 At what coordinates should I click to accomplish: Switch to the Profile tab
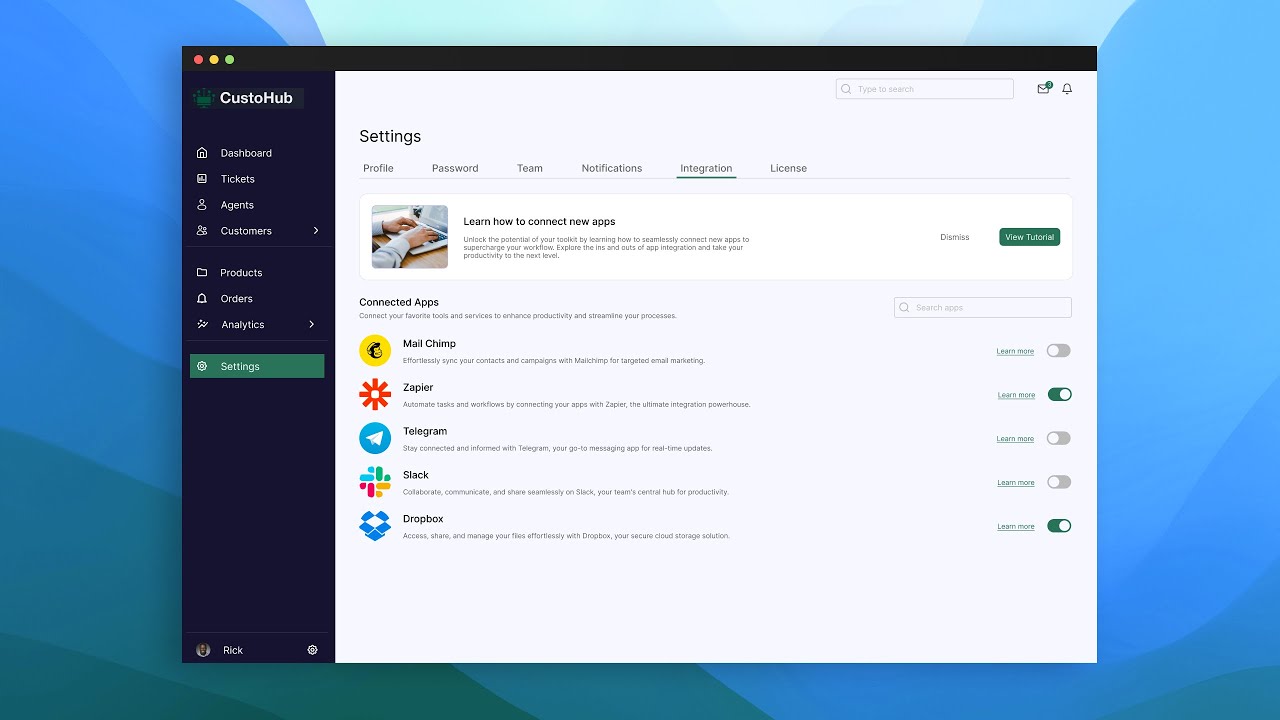[378, 168]
